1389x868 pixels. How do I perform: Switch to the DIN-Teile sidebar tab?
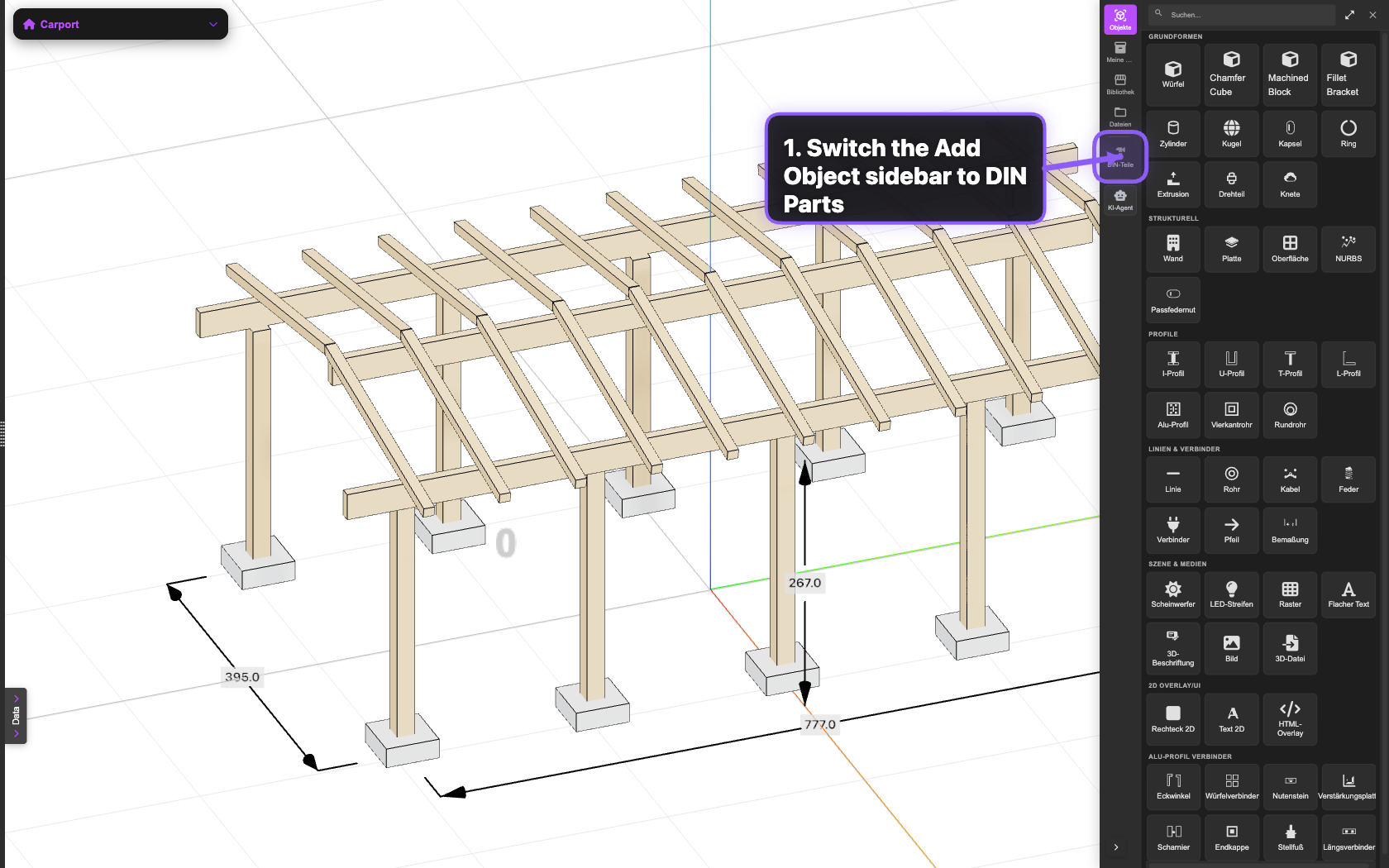(1120, 156)
